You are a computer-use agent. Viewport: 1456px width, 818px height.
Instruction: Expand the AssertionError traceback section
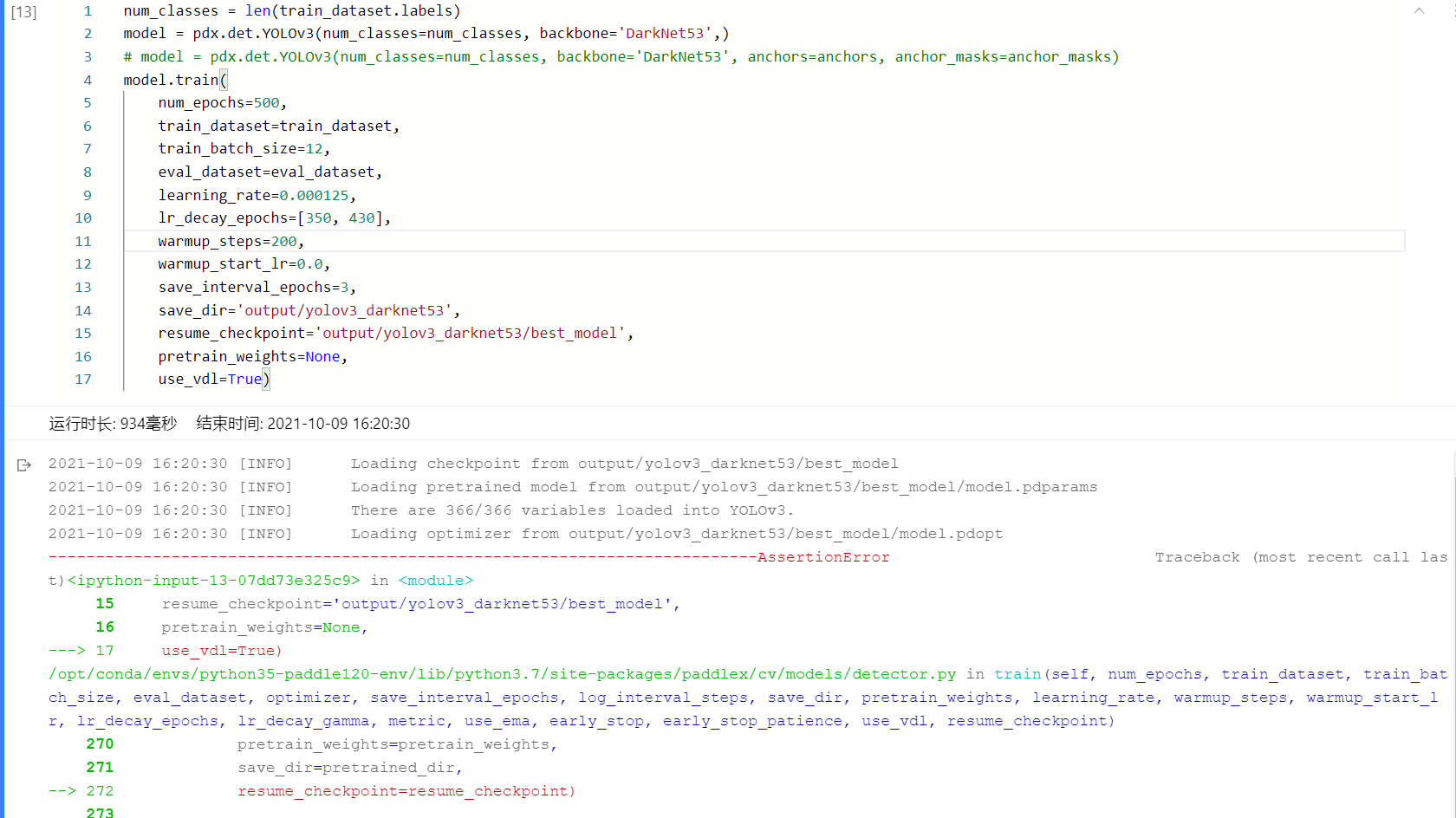pos(823,556)
